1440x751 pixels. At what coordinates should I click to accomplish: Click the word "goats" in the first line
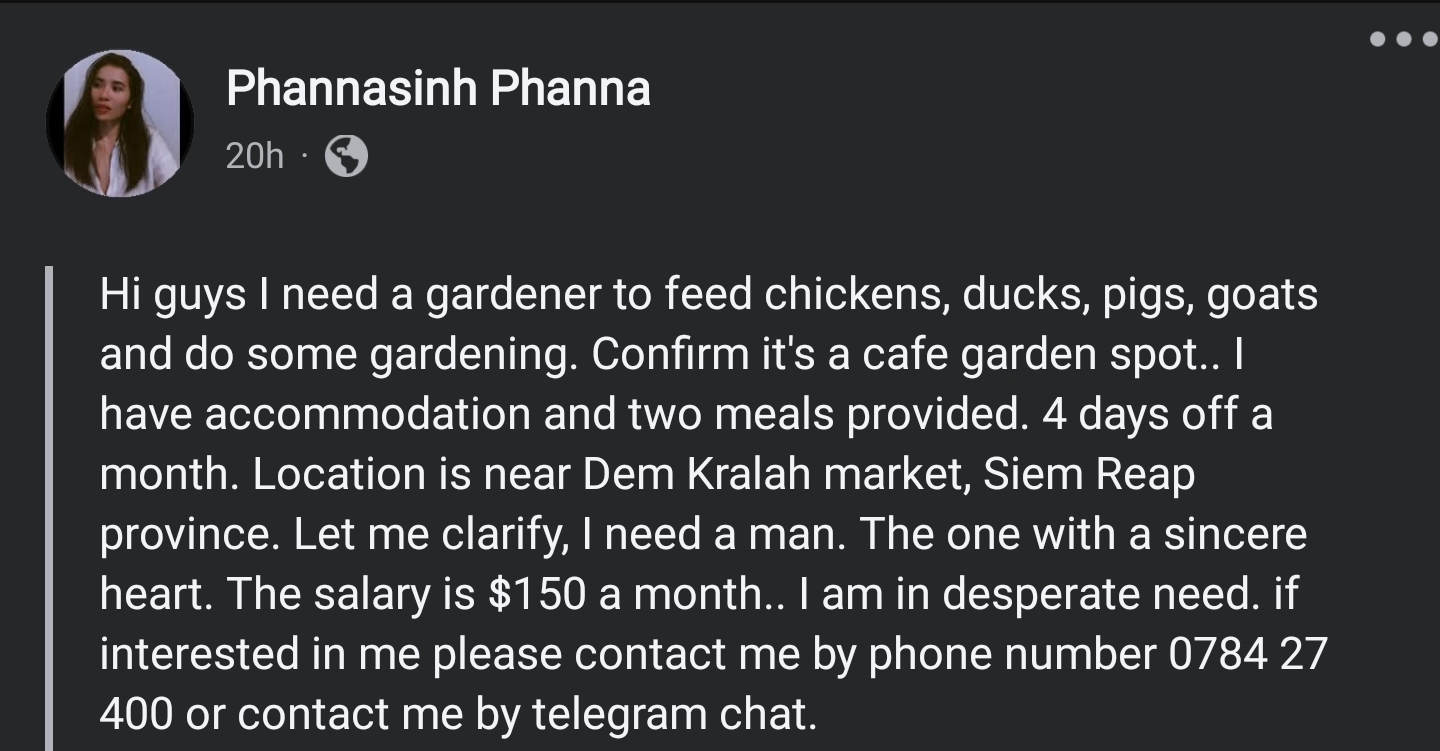pyautogui.click(x=1262, y=295)
